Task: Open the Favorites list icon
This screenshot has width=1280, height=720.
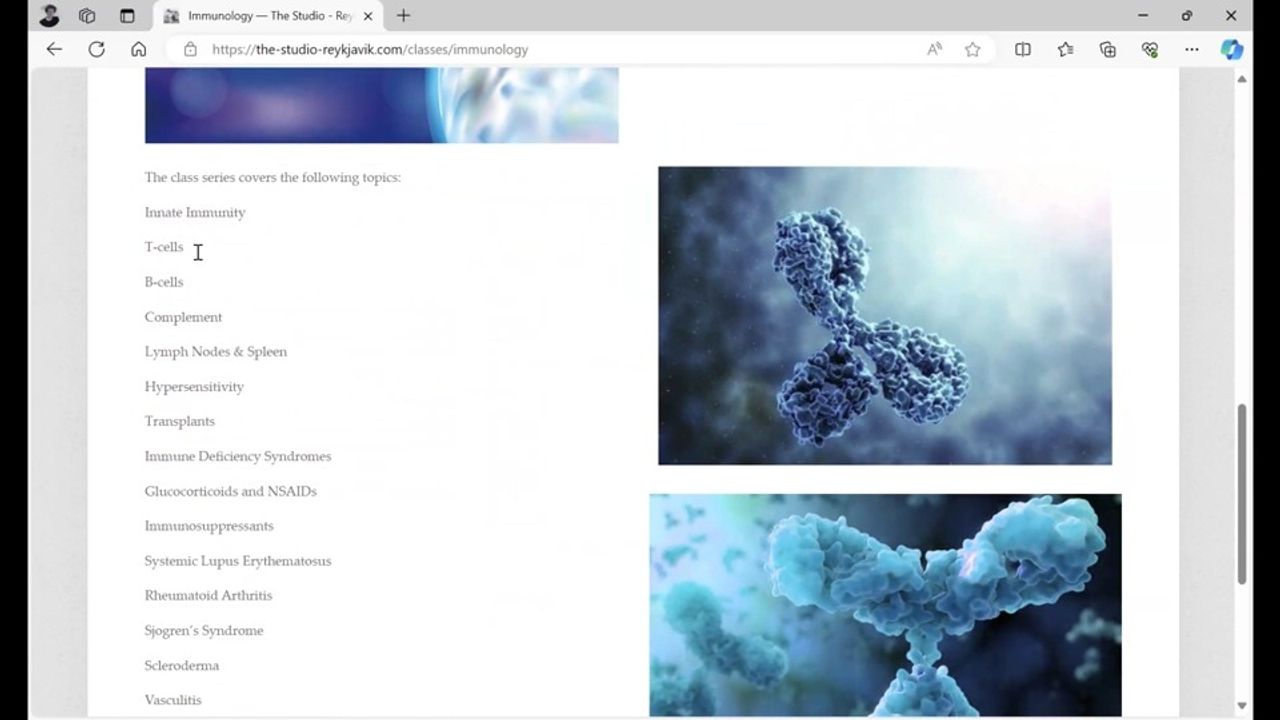Action: click(1065, 49)
